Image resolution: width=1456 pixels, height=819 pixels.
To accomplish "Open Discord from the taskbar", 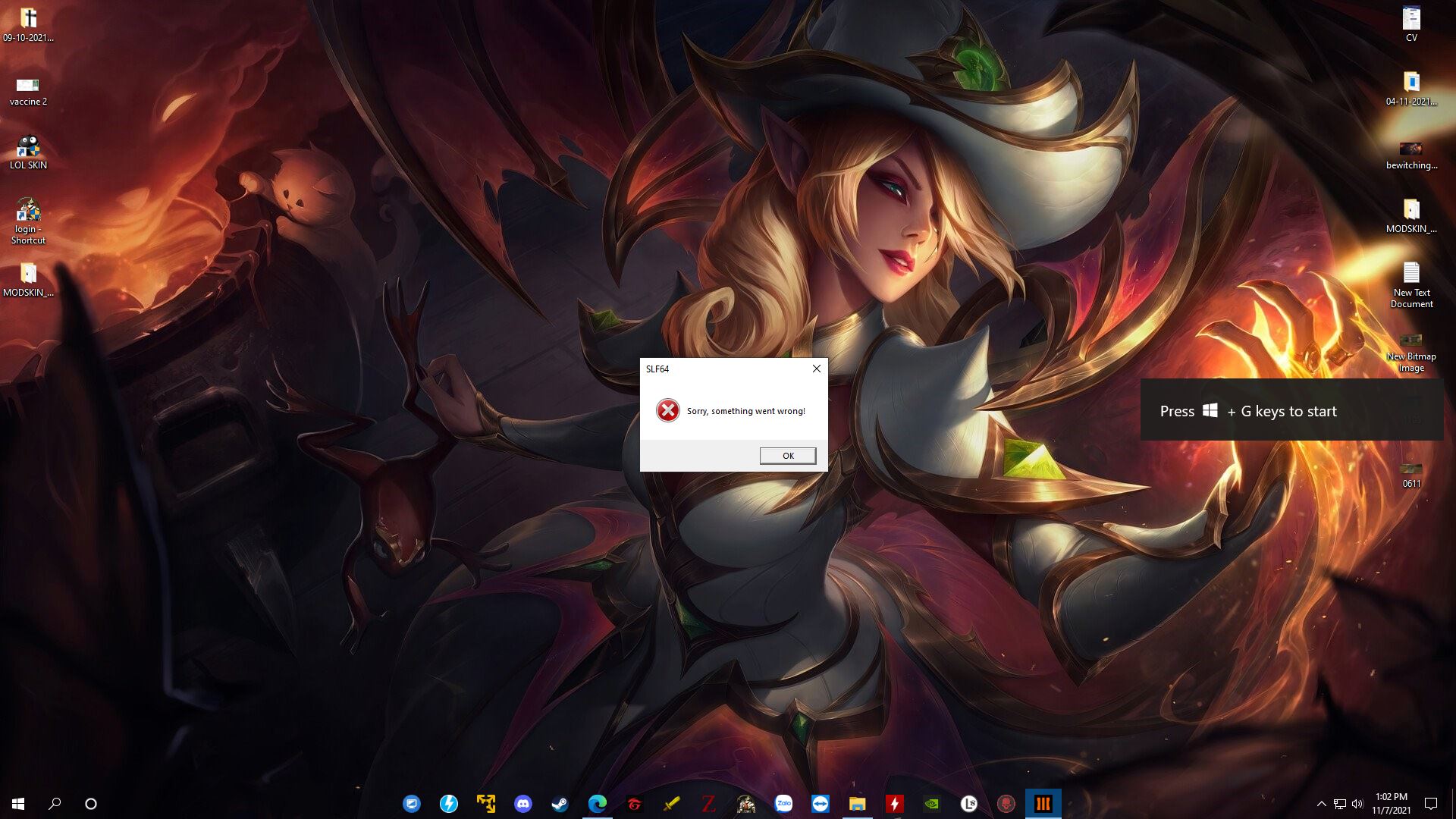I will (522, 804).
